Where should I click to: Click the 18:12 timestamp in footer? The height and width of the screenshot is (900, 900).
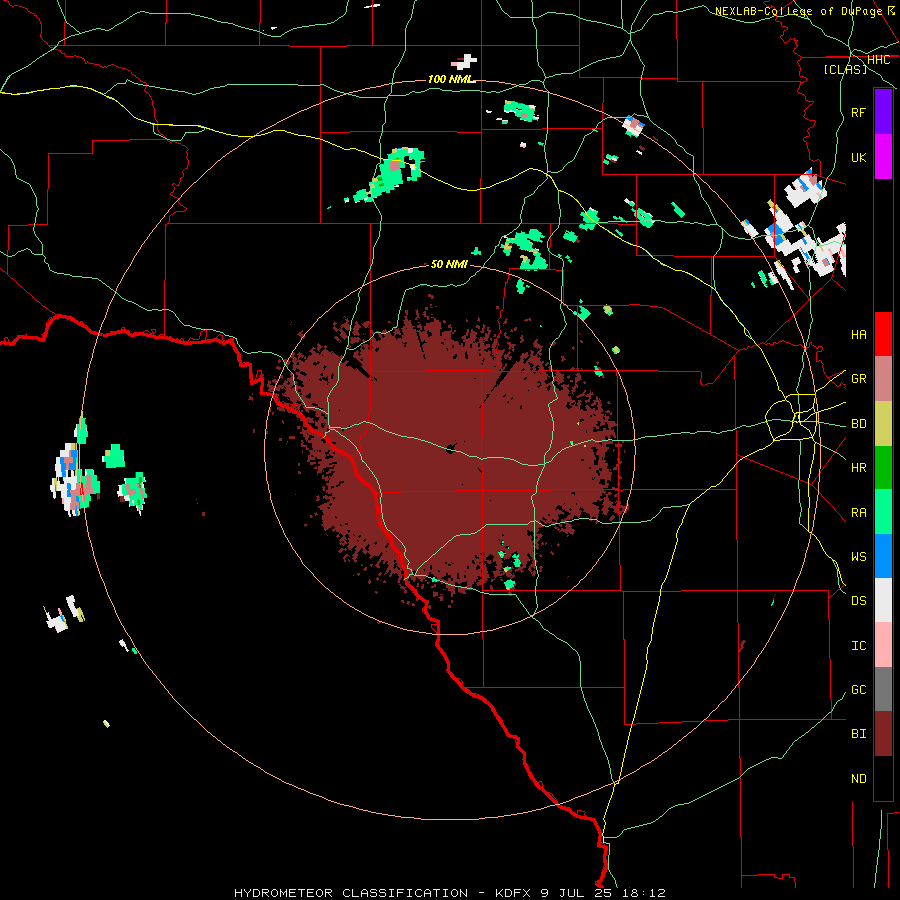(x=646, y=893)
